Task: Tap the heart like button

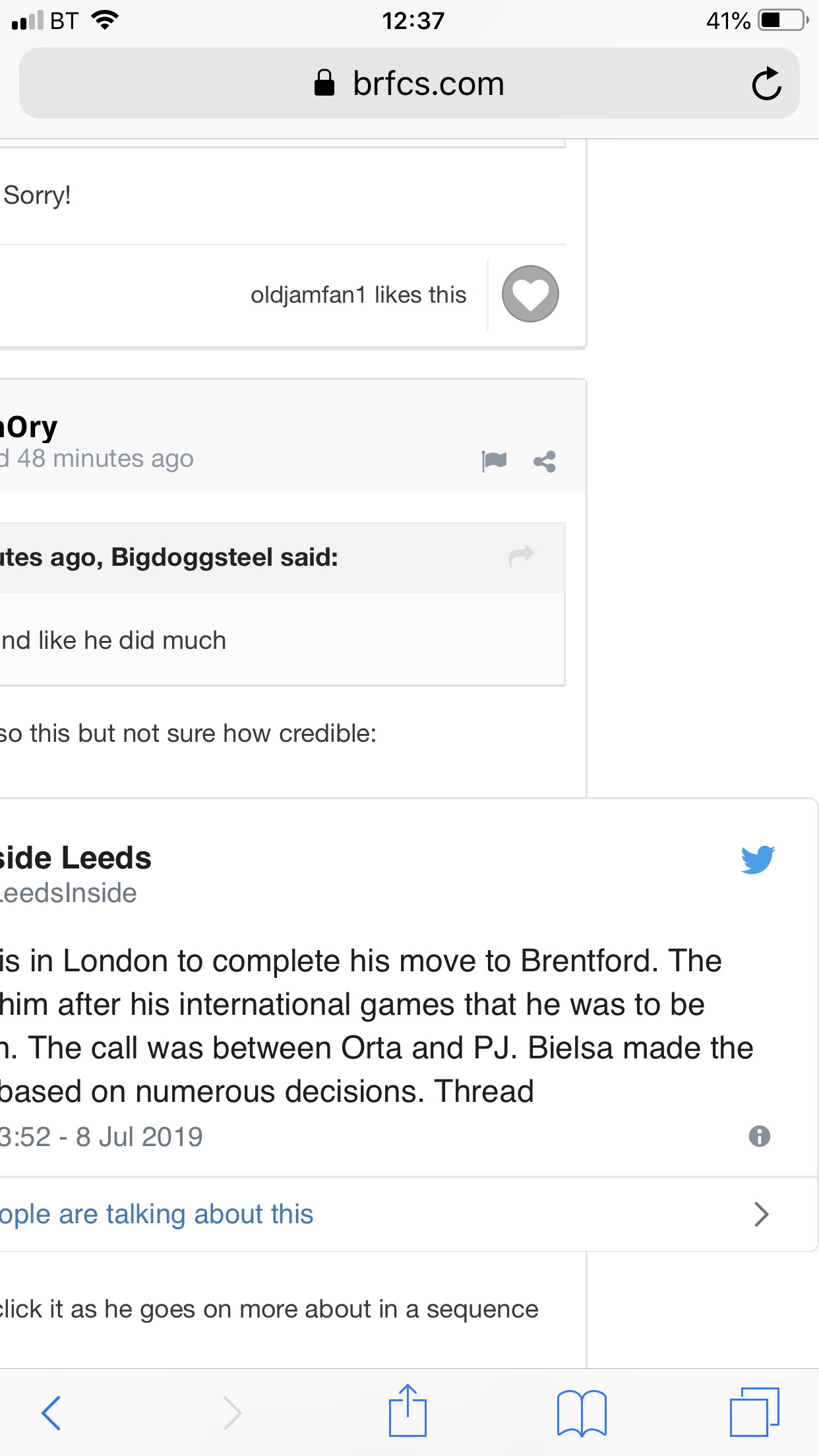Action: 530,294
